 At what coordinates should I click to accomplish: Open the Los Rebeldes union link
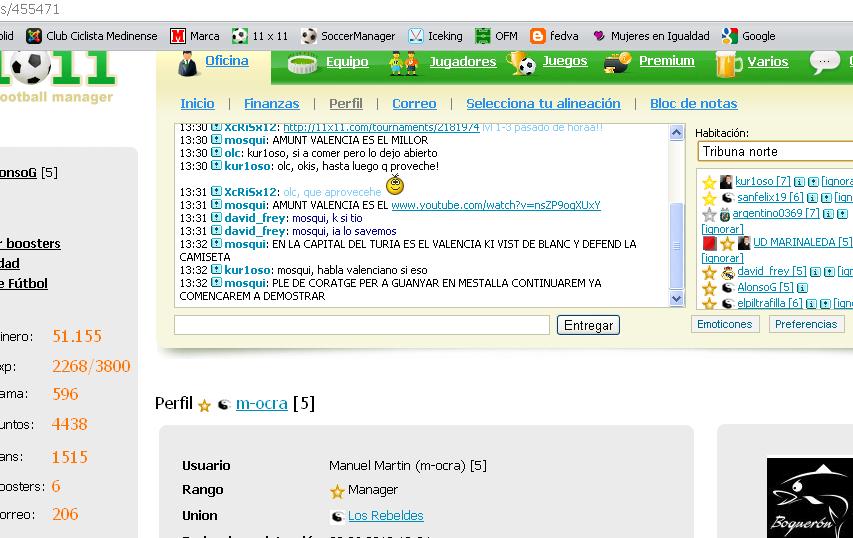(385, 516)
